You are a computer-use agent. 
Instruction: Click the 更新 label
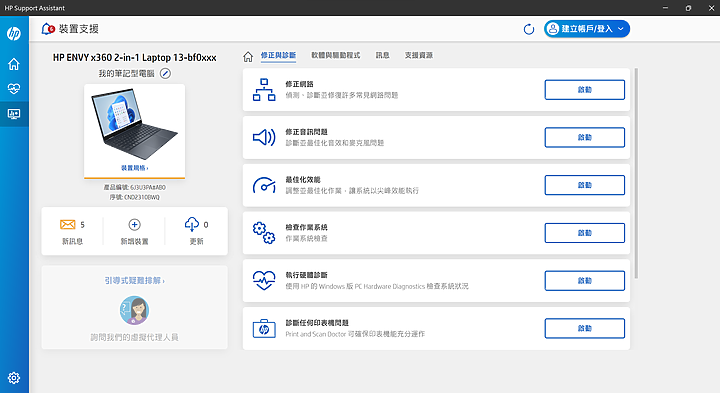197,241
